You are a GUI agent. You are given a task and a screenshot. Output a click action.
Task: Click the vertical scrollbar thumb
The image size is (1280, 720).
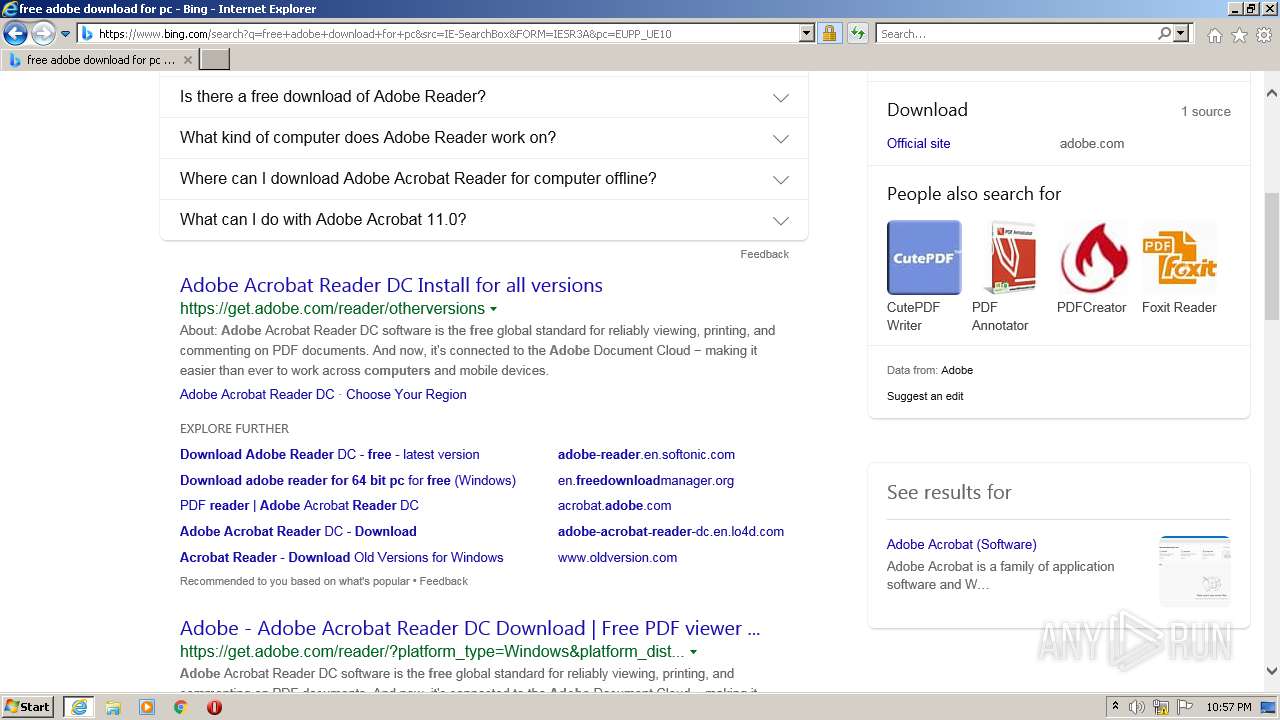pos(1272,256)
